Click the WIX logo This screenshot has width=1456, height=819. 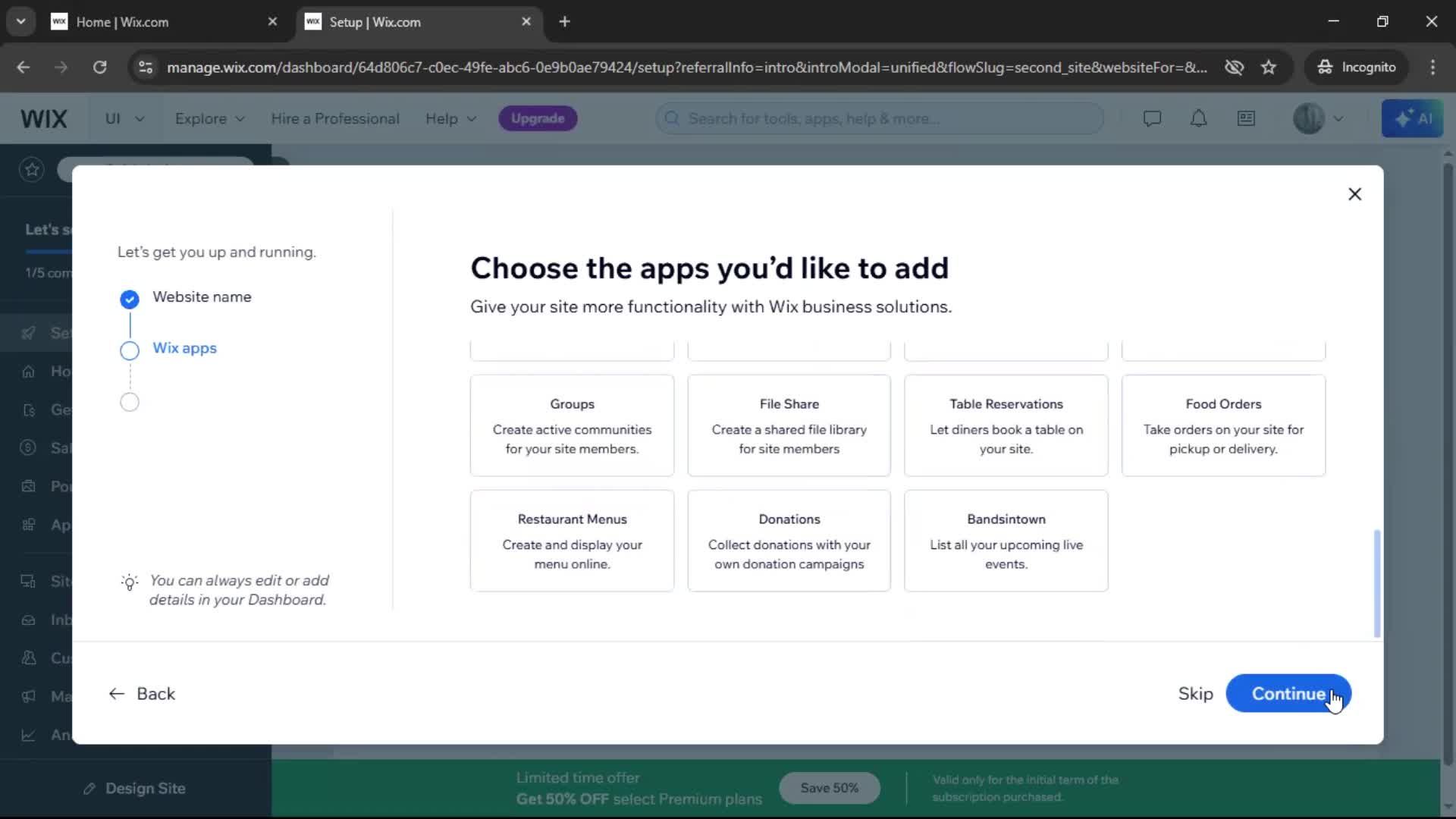44,118
